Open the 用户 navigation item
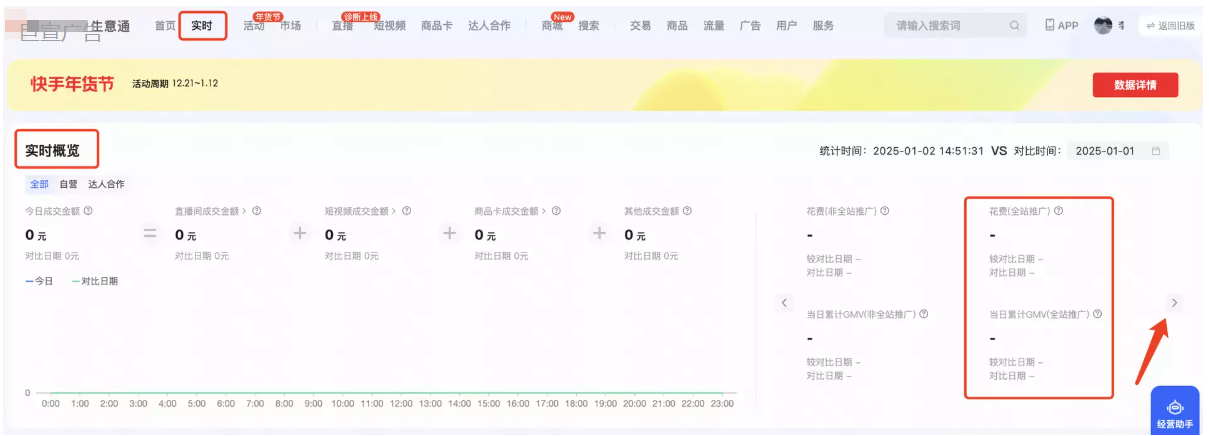 coord(787,26)
